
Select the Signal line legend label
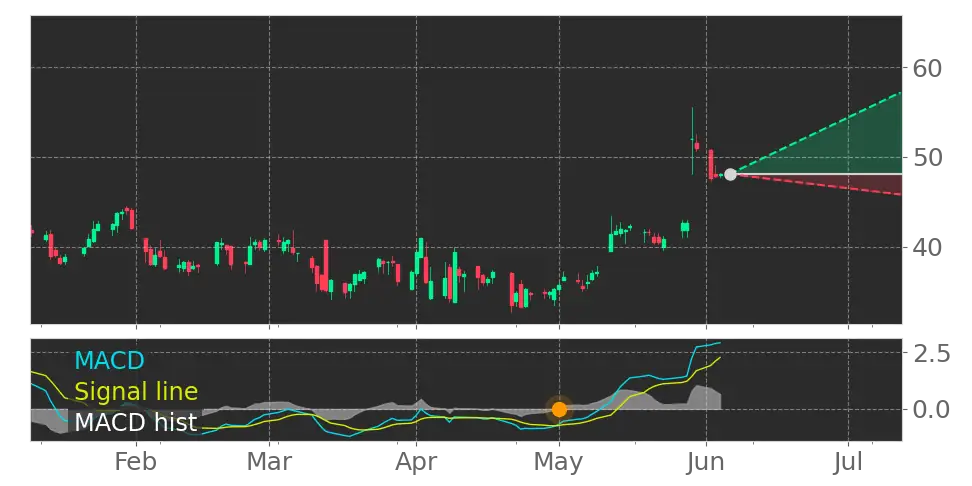136,391
